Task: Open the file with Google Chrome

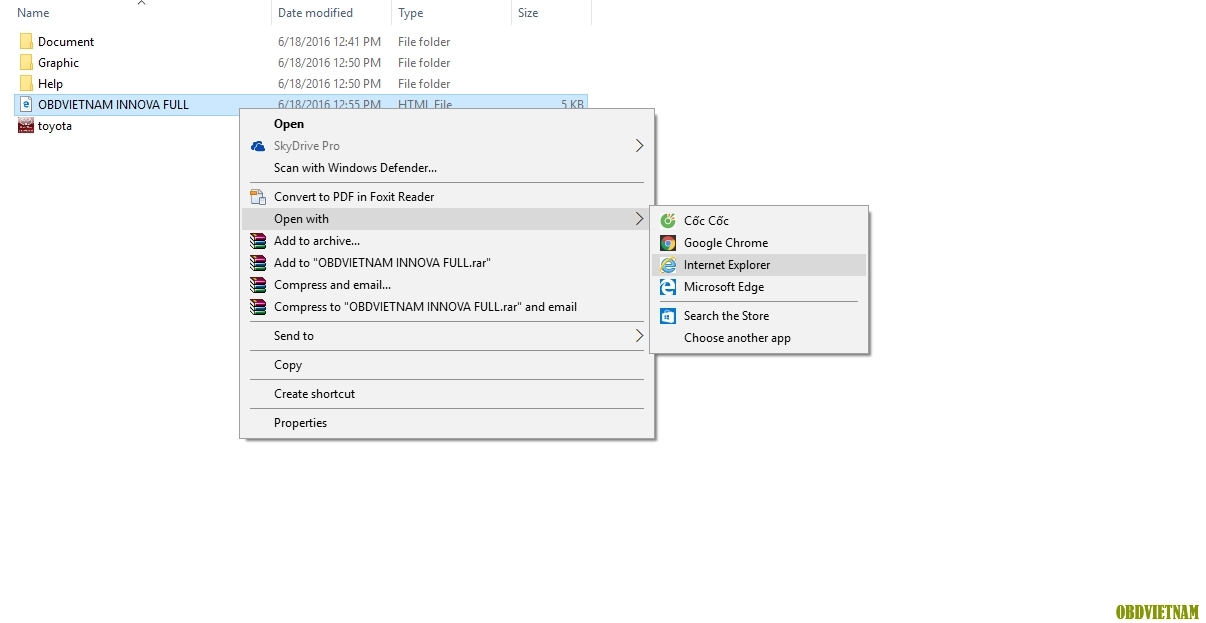Action: [759, 243]
